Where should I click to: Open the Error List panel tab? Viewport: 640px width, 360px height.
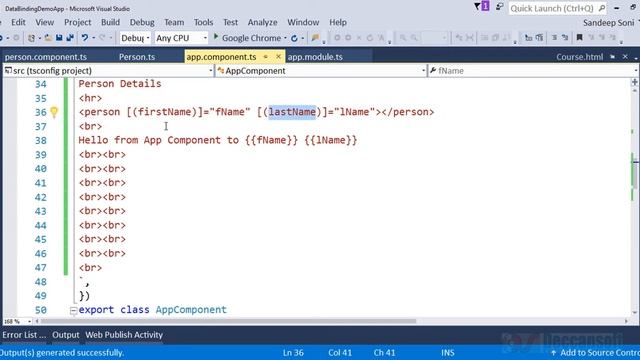24,335
